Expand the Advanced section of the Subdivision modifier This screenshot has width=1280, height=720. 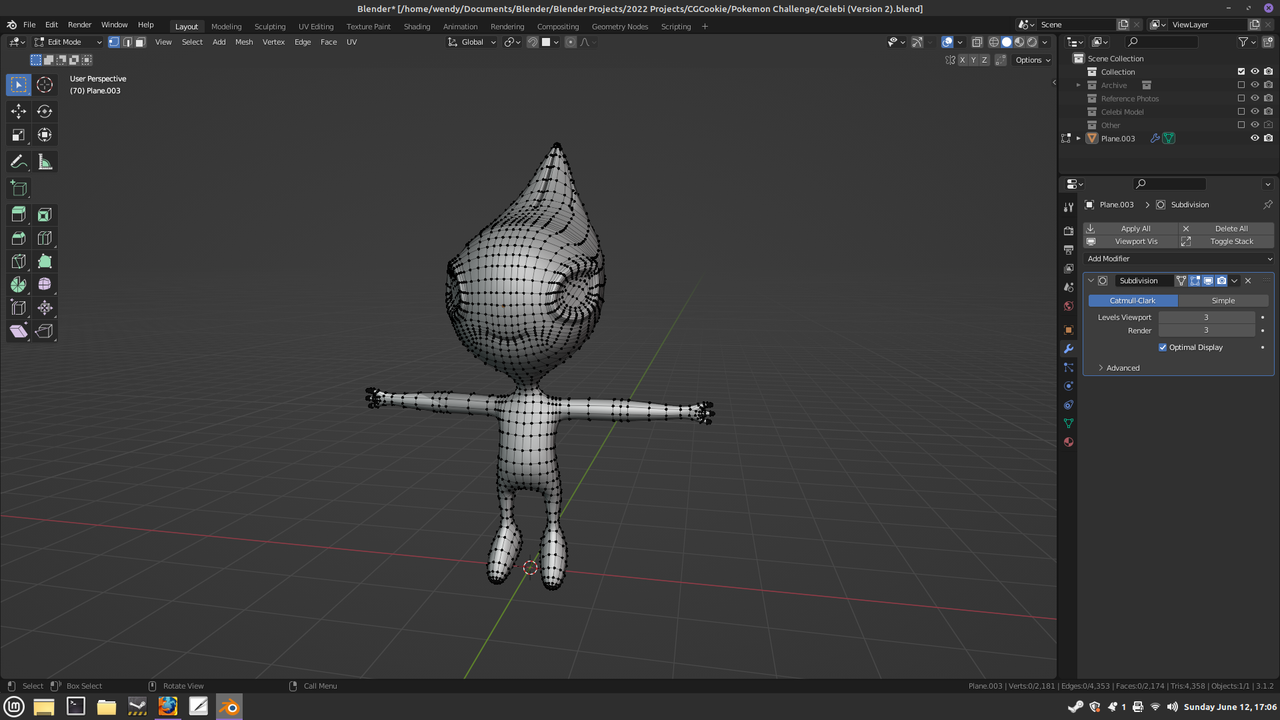click(x=1122, y=367)
